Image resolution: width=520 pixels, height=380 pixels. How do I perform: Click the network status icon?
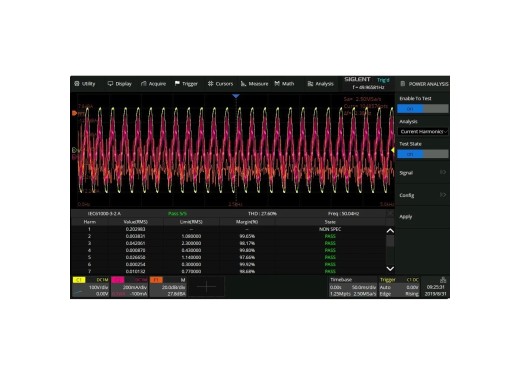click(443, 280)
